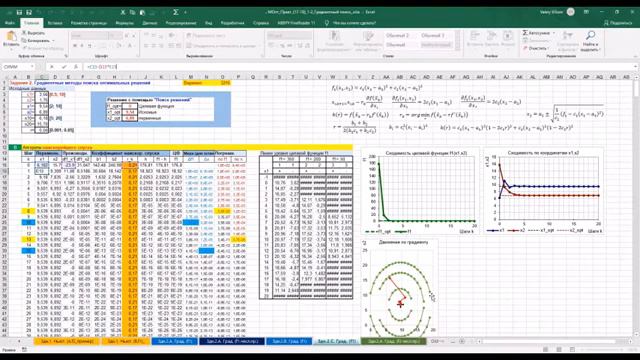
Task: Cancel formula entry with the X button
Action: (x=52, y=67)
